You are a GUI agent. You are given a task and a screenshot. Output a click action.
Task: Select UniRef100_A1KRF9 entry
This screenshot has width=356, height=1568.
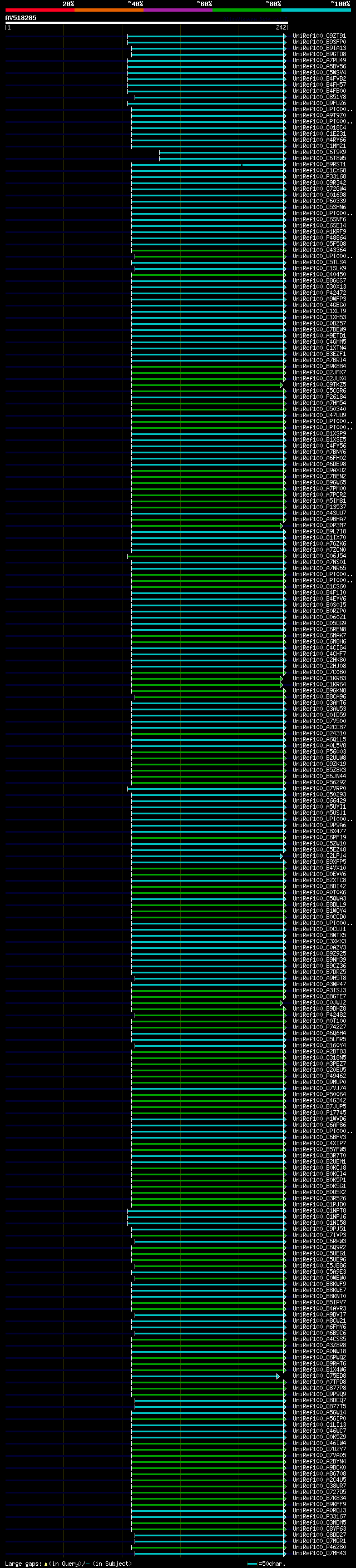(319, 231)
